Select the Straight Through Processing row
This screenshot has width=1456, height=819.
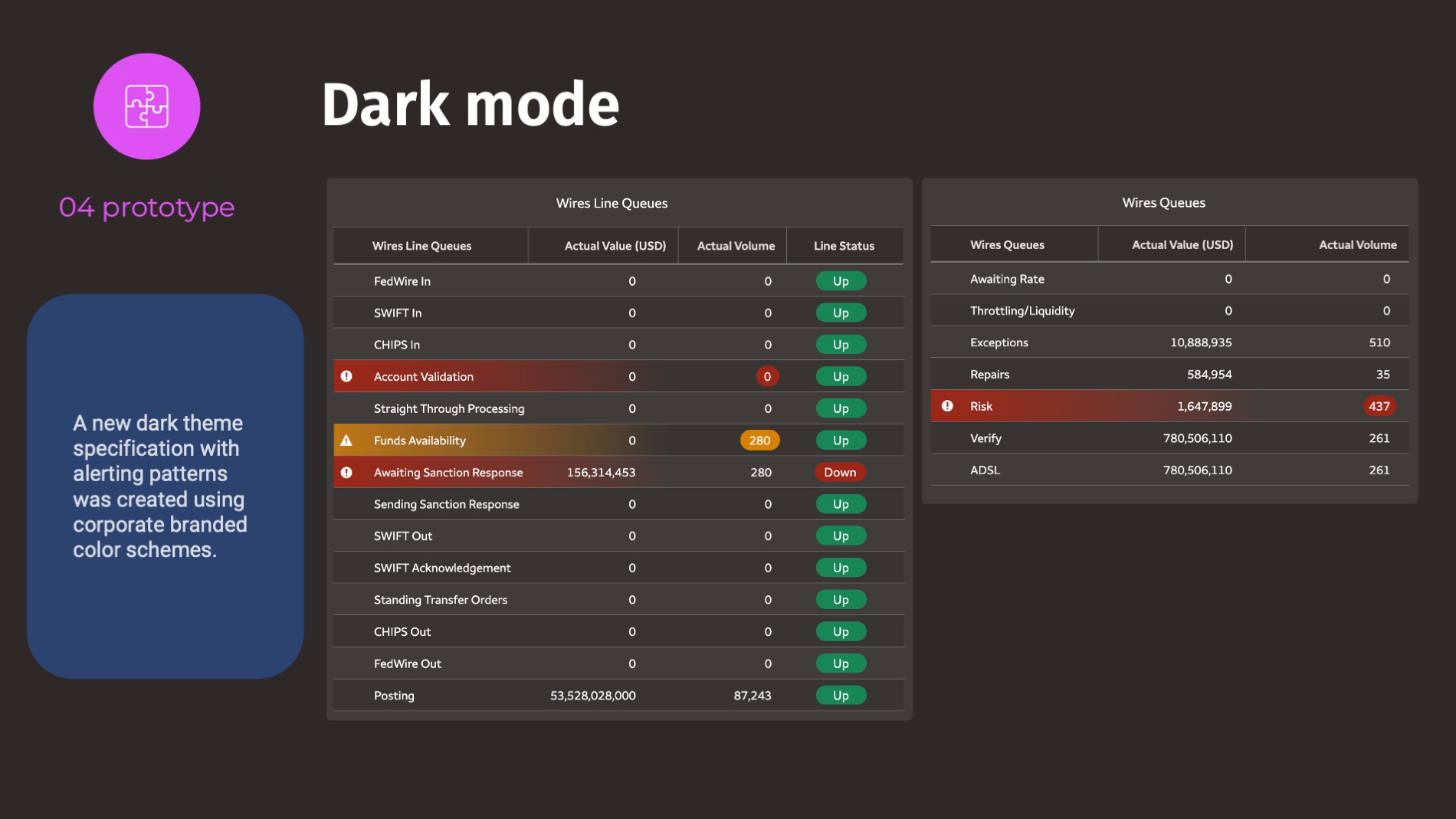point(449,409)
